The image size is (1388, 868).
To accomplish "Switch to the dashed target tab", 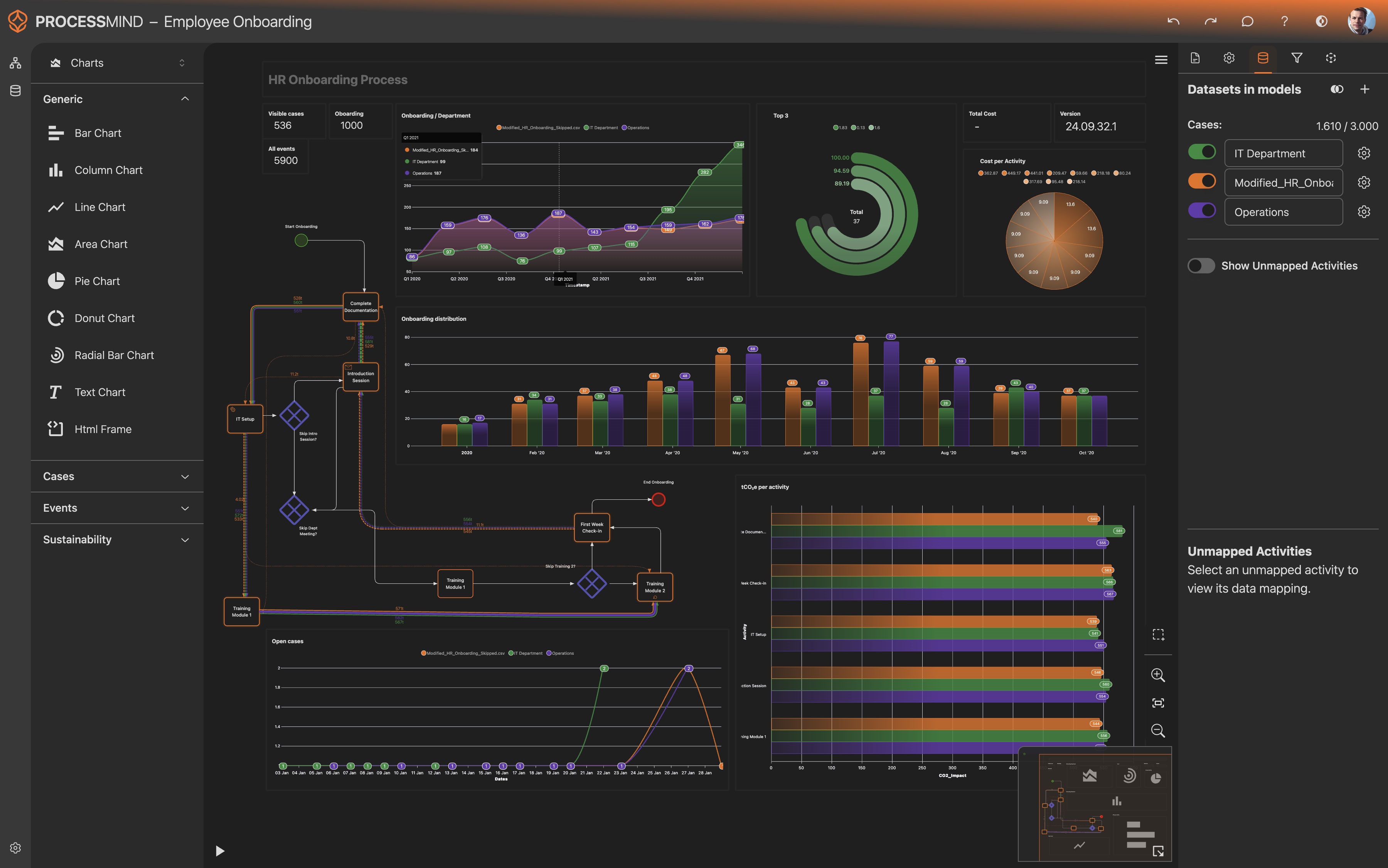I will tap(1331, 58).
